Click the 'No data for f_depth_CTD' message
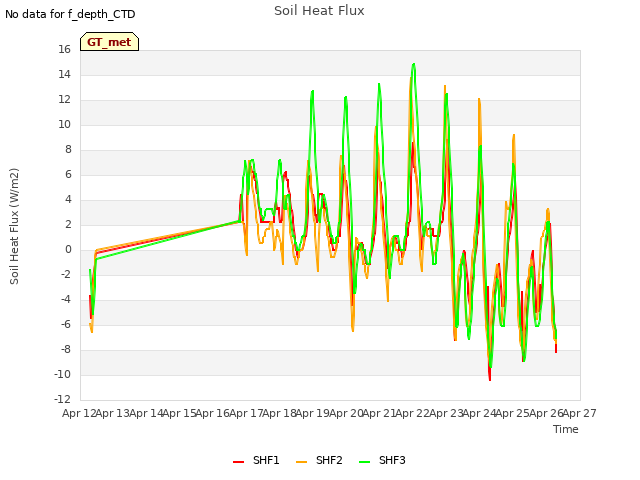 70,14
